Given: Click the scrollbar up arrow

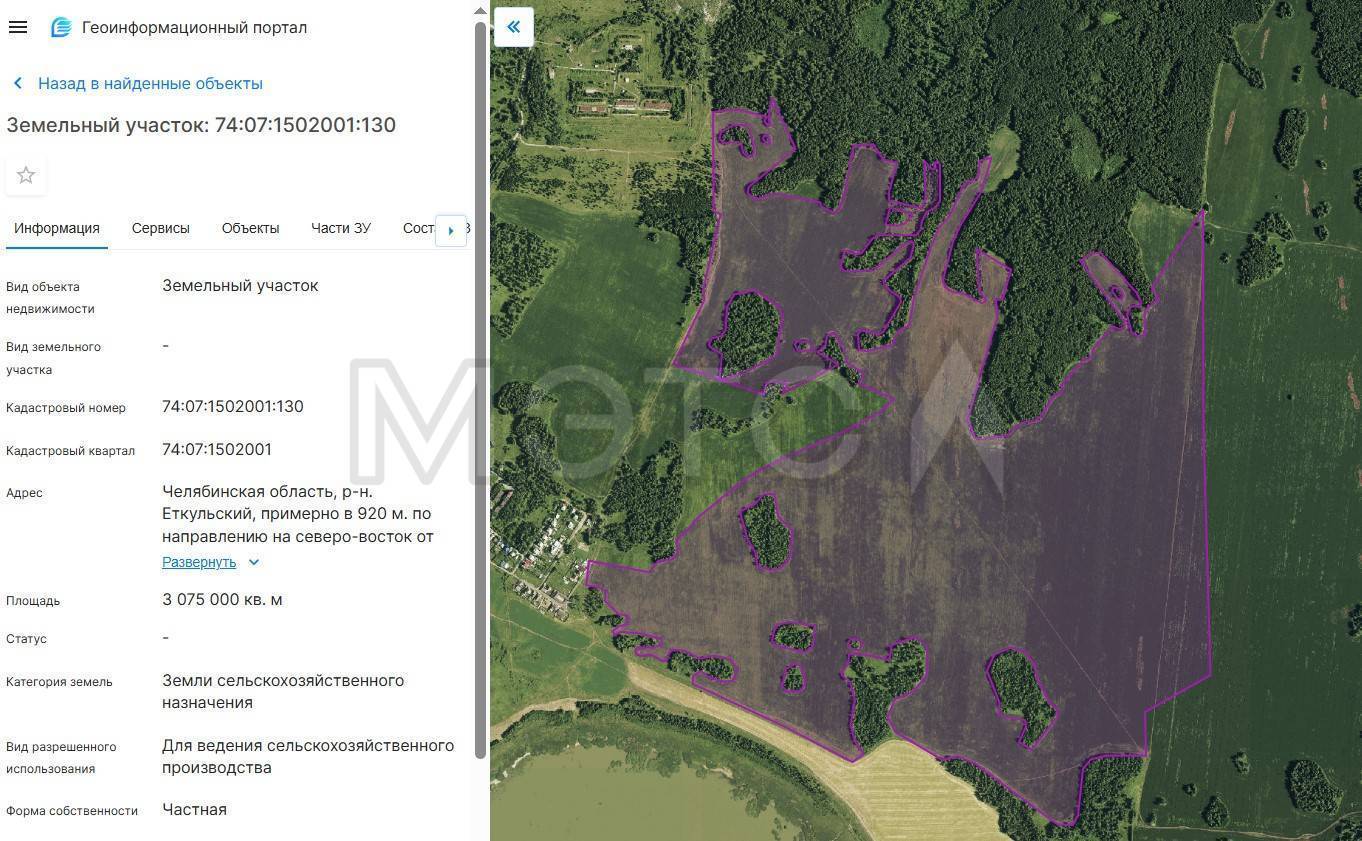Looking at the screenshot, I should pyautogui.click(x=480, y=12).
